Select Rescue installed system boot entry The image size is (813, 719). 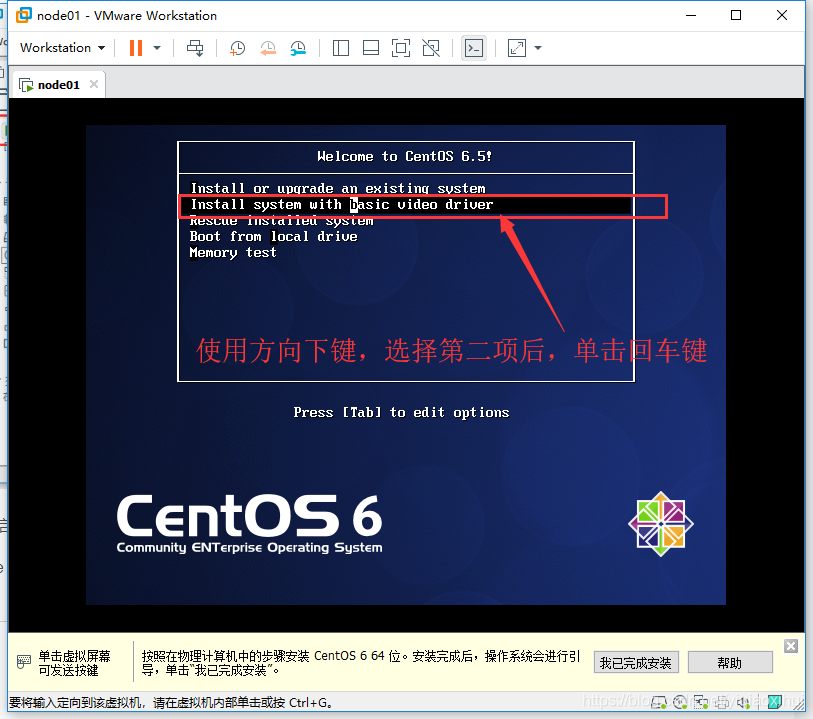pyautogui.click(x=282, y=221)
